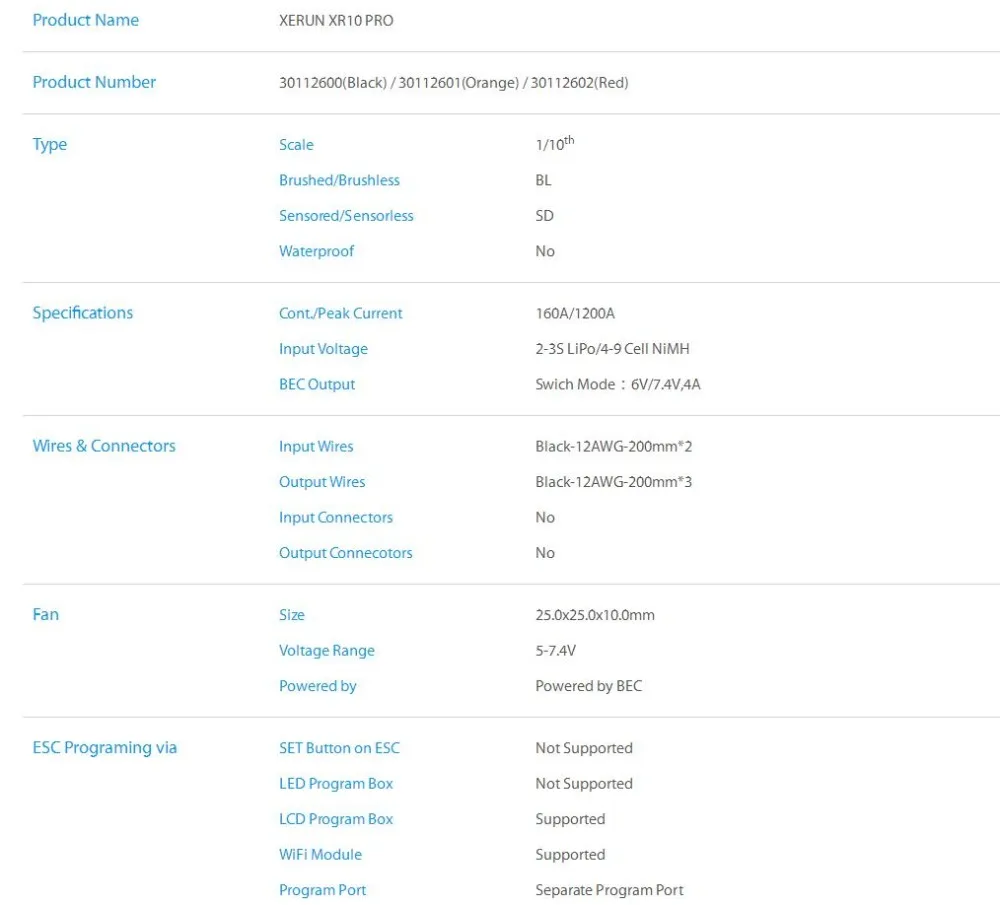Click the Specifications section heading
Image resolution: width=1000 pixels, height=905 pixels.
click(83, 313)
